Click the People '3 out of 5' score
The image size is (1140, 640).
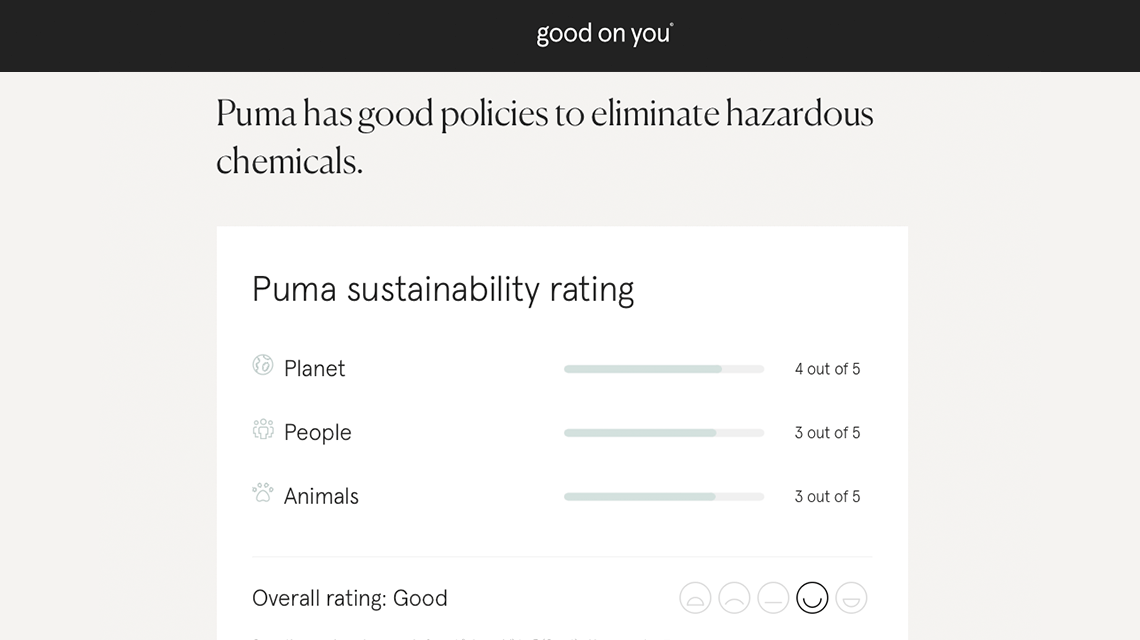(x=827, y=433)
